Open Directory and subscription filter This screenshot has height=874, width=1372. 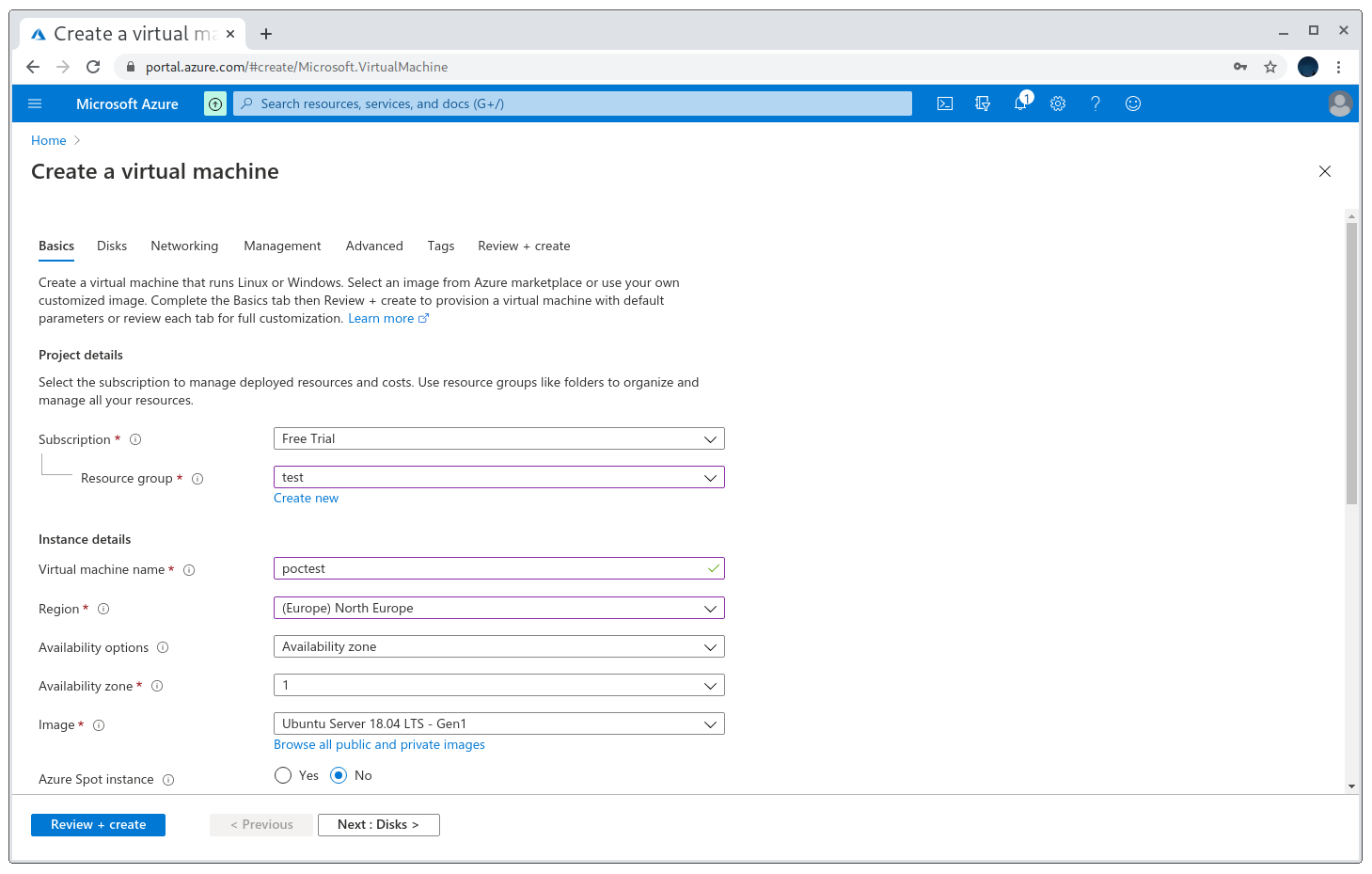pyautogui.click(x=983, y=103)
